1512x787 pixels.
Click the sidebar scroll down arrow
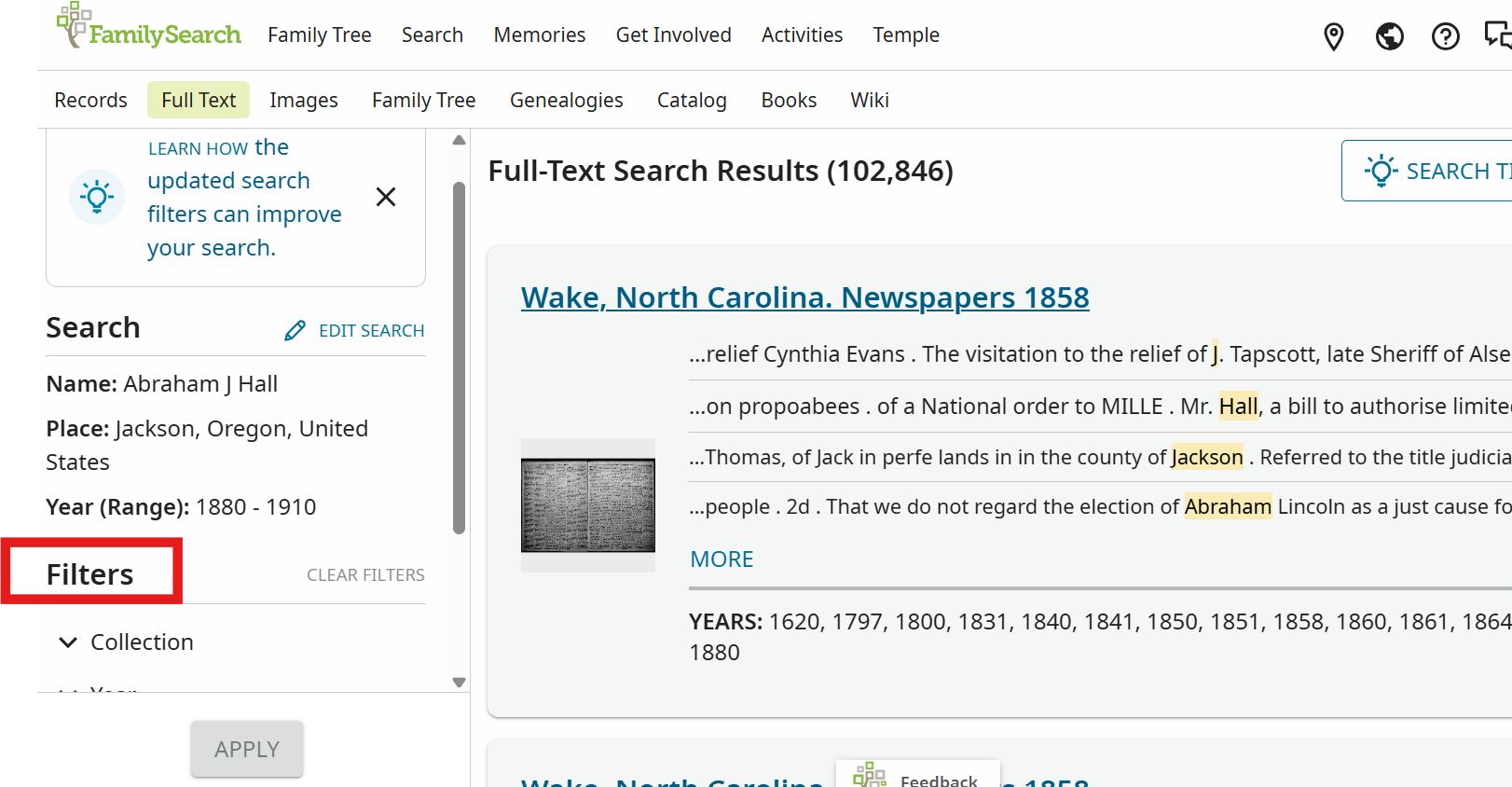tap(459, 683)
